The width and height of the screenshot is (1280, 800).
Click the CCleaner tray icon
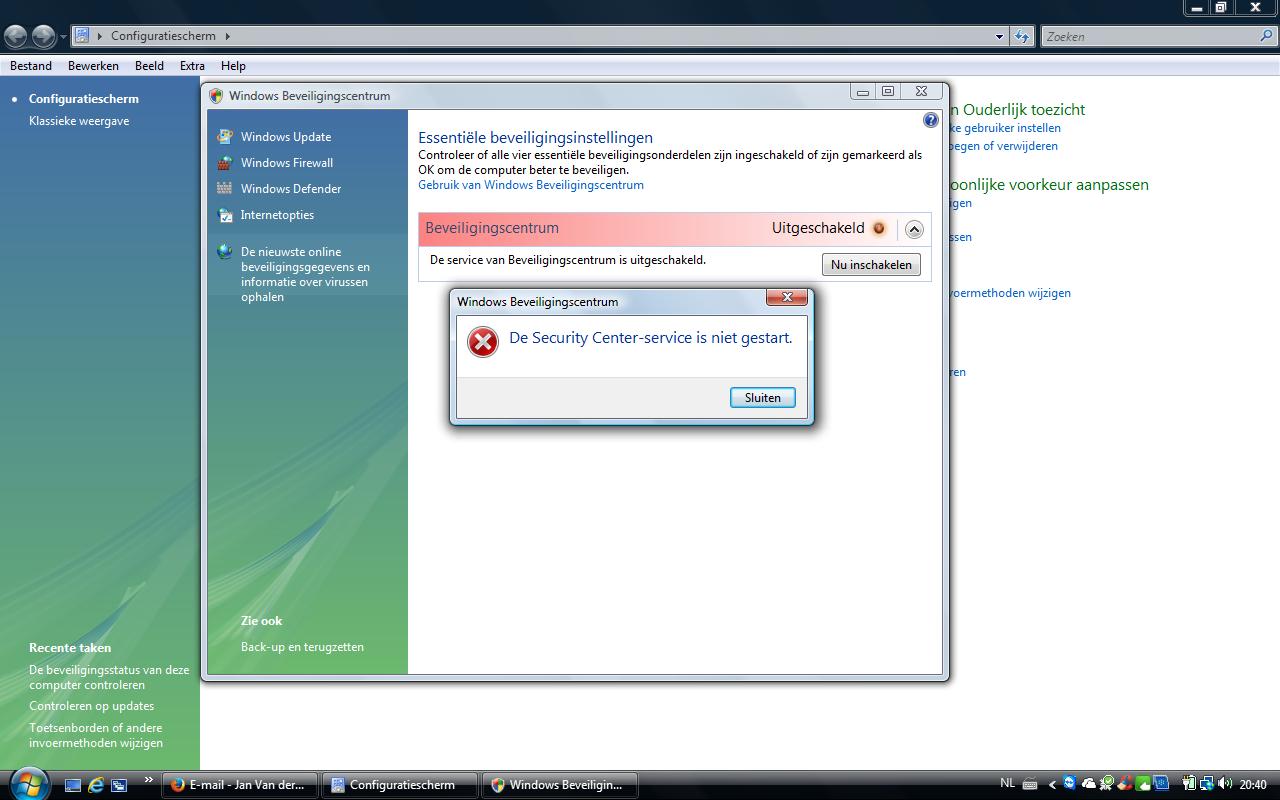click(x=1125, y=784)
